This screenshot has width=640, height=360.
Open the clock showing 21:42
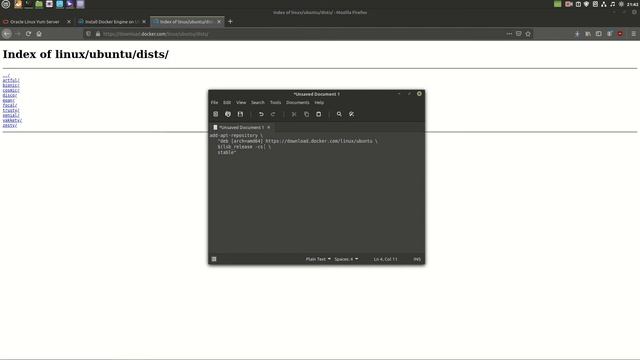coord(632,4)
